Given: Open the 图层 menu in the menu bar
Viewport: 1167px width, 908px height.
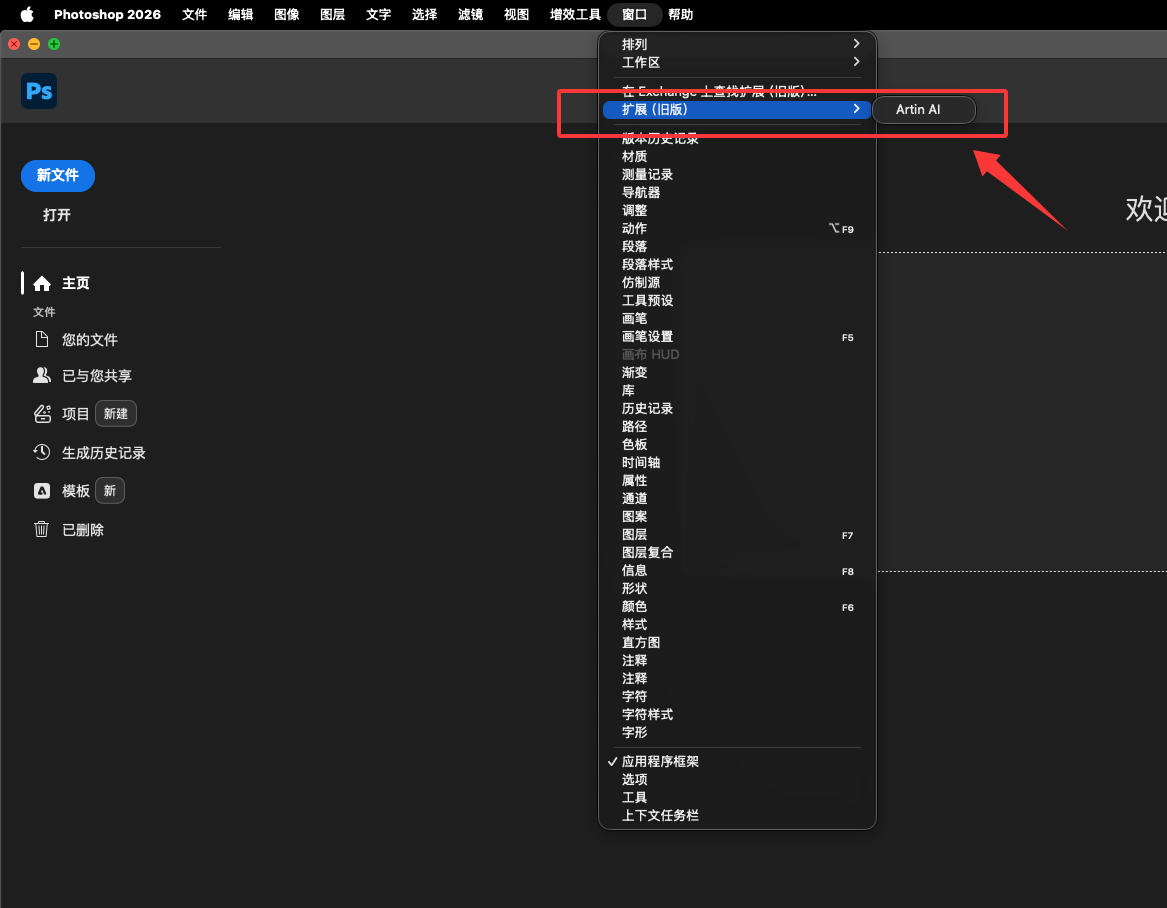Looking at the screenshot, I should click(x=332, y=14).
